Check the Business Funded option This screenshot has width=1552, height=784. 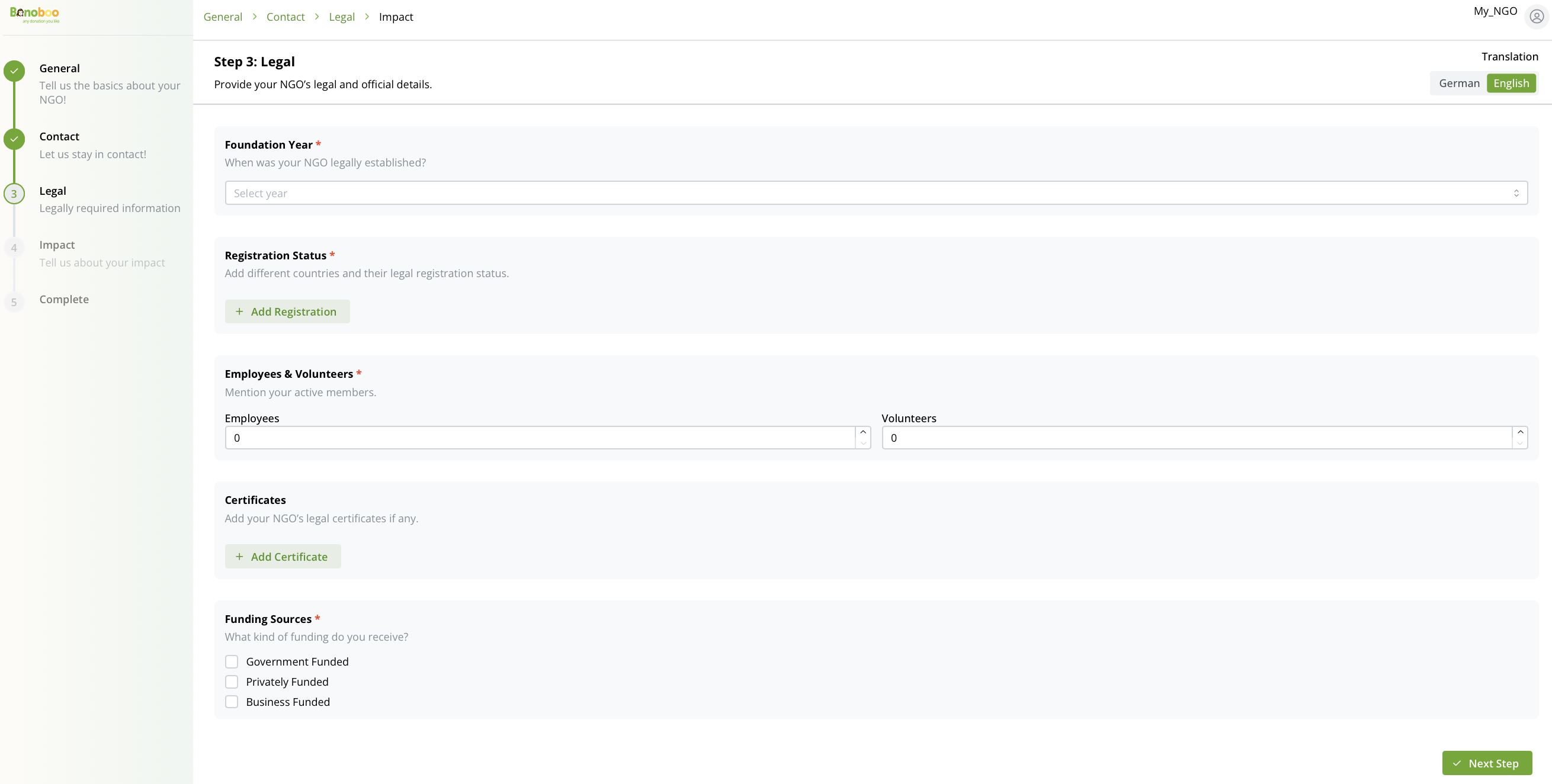232,702
